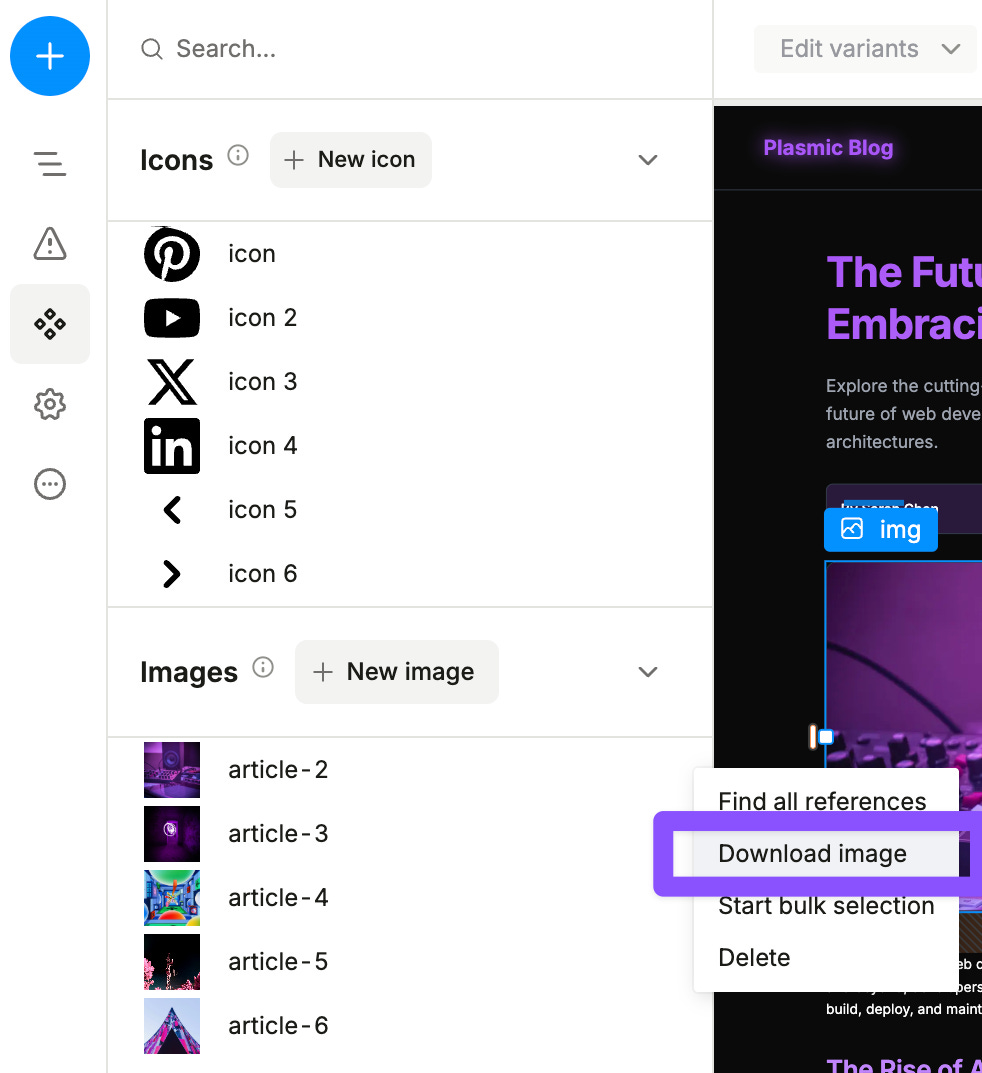Click the New icon button

tap(350, 159)
